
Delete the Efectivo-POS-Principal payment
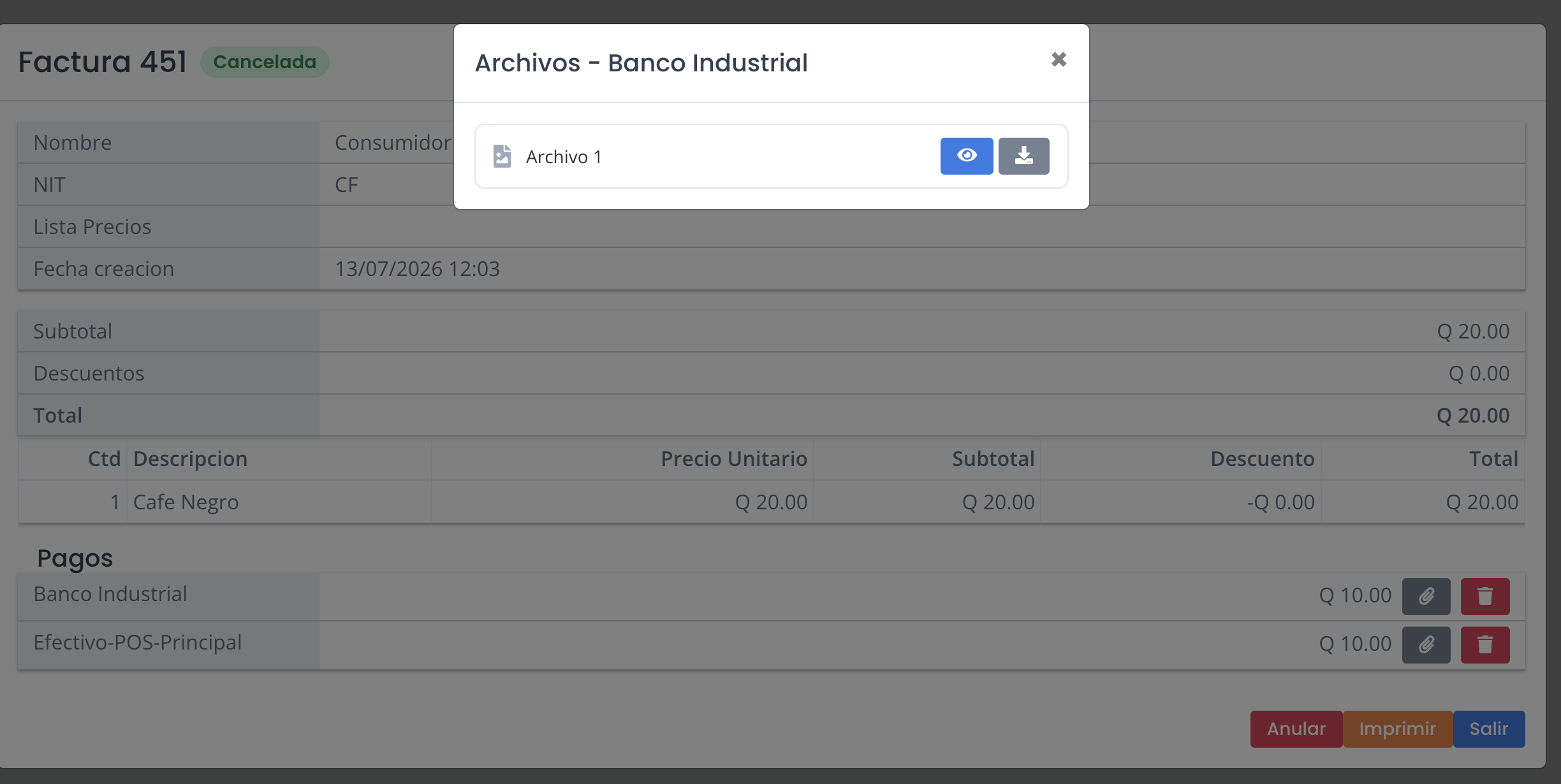pos(1485,644)
